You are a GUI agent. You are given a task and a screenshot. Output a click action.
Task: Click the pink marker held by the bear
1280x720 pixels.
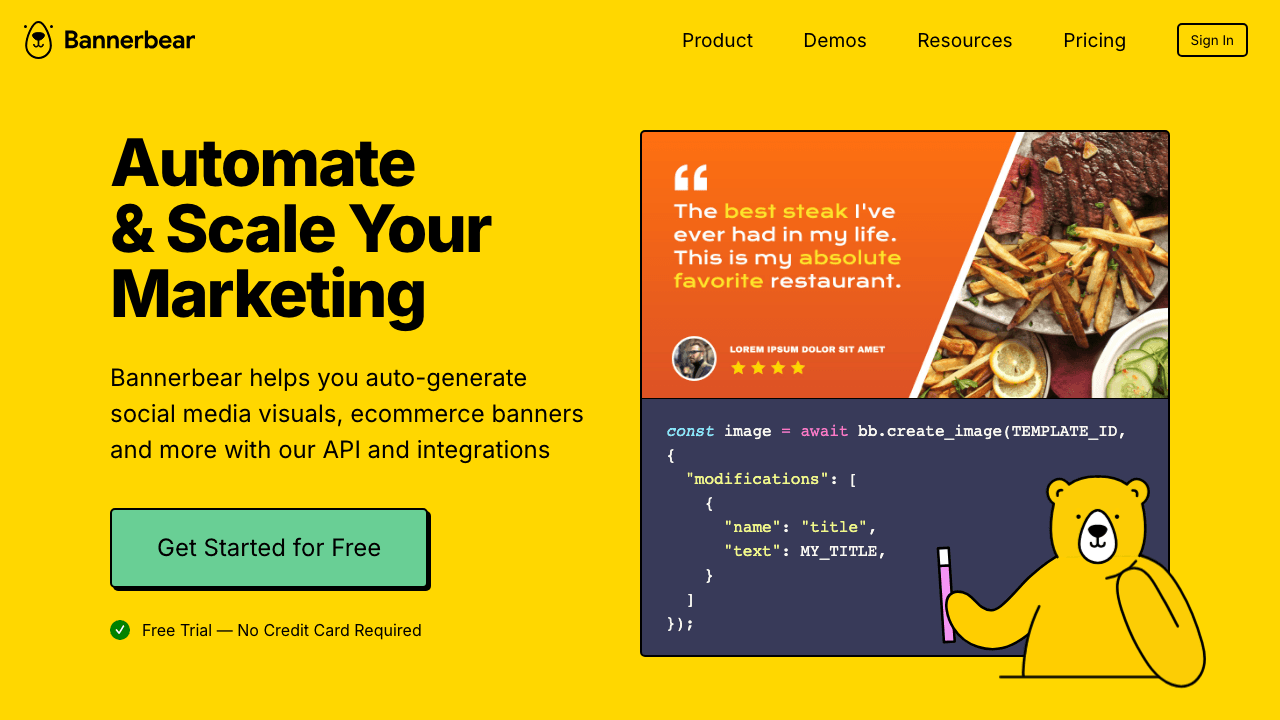(x=945, y=595)
